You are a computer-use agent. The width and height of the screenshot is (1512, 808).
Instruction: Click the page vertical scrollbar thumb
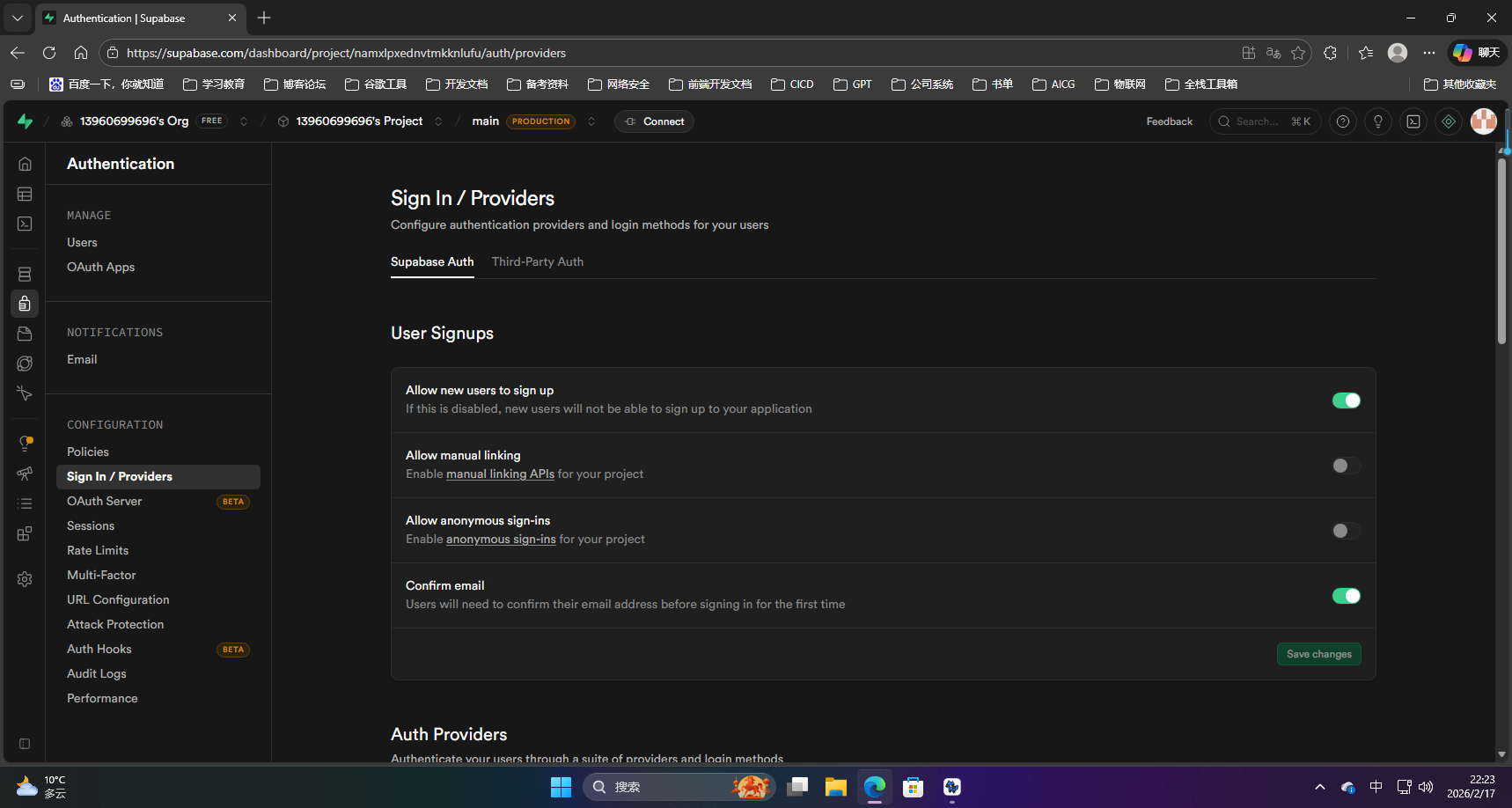click(x=1501, y=251)
